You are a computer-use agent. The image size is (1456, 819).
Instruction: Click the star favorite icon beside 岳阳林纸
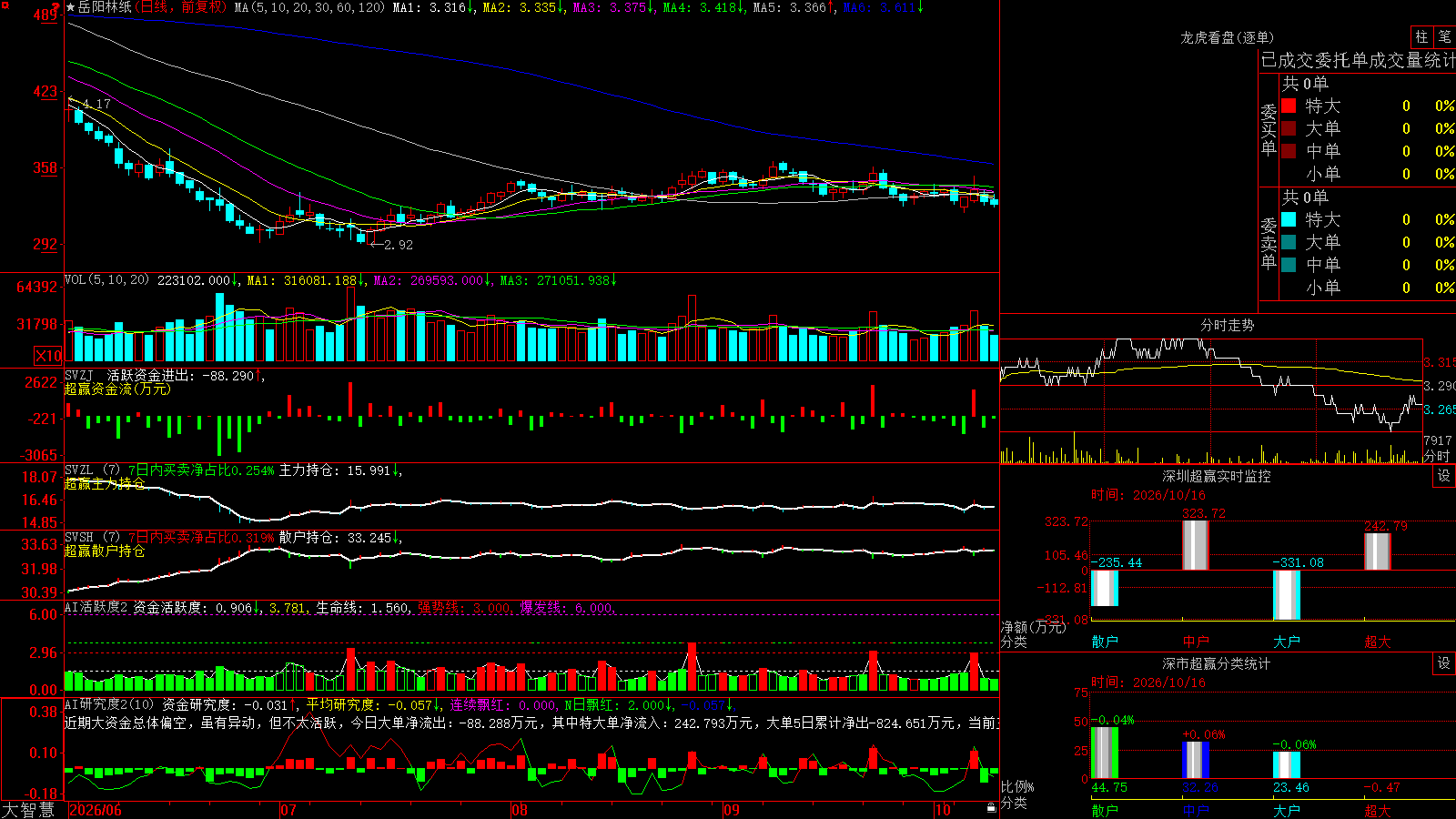[x=71, y=7]
